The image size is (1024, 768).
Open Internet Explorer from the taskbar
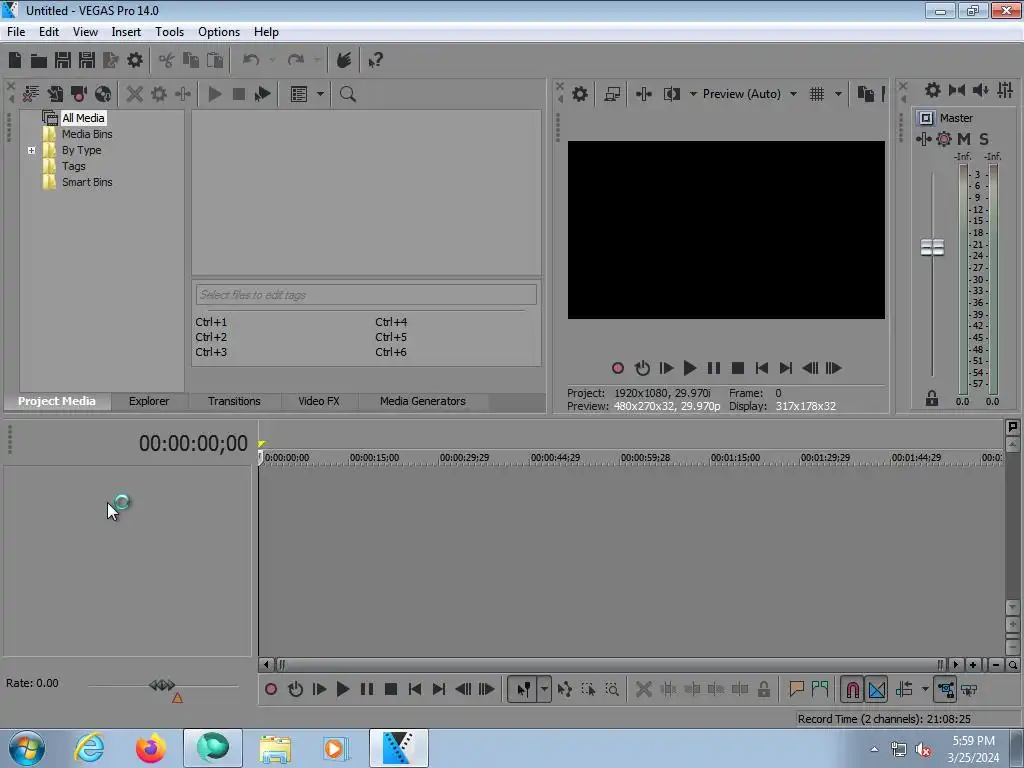click(89, 748)
